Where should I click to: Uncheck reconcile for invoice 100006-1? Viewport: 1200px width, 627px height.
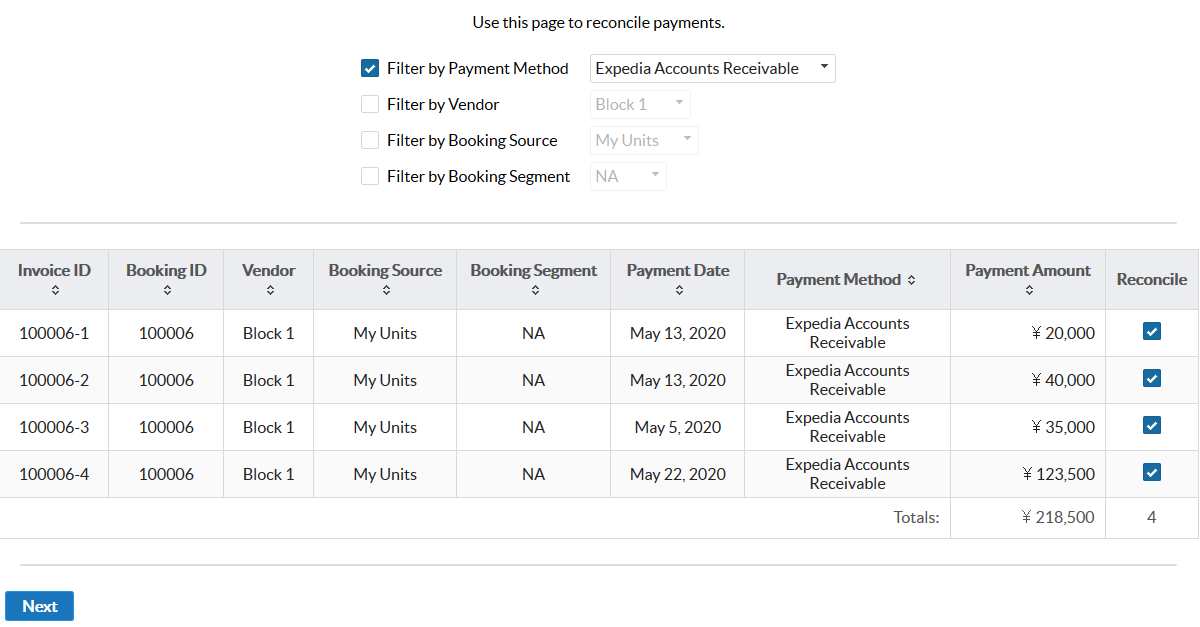point(1152,332)
